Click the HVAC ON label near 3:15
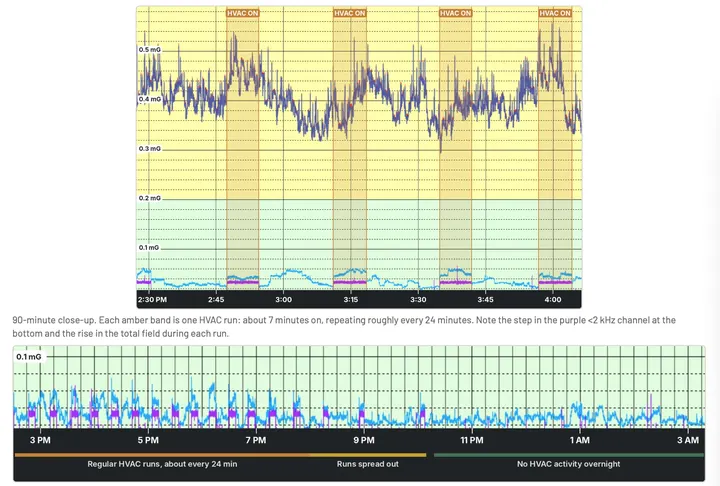Viewport: 720px width, 486px height. pos(350,13)
